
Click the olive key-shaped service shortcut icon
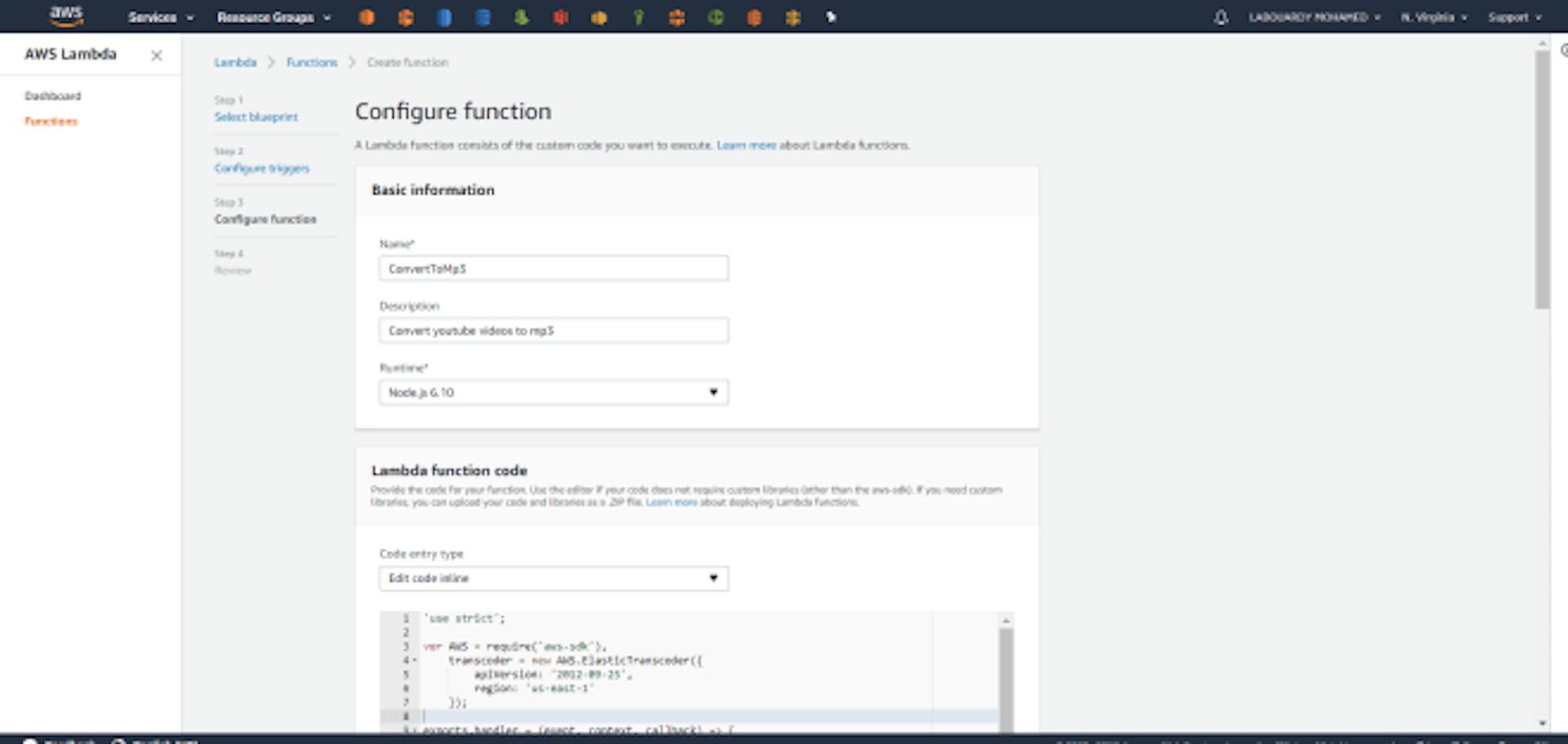tap(638, 17)
